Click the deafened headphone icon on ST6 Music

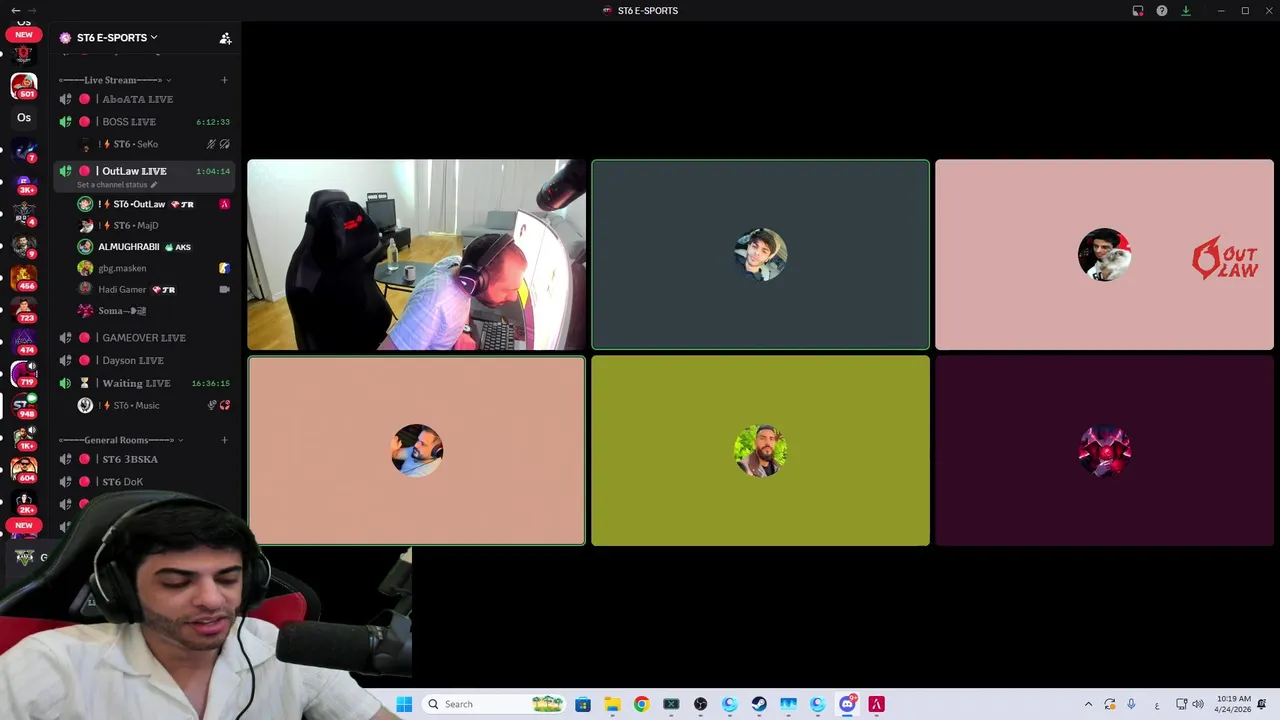[224, 405]
